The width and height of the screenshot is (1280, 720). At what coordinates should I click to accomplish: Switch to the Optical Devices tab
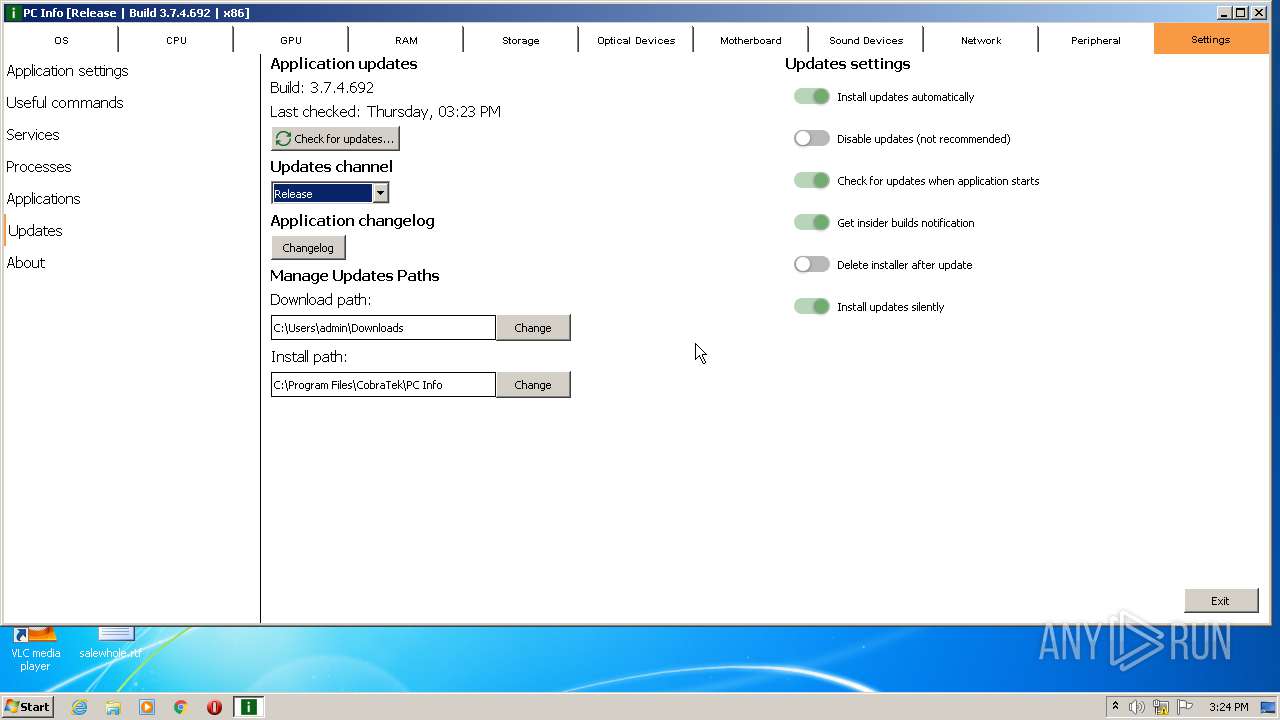tap(636, 40)
